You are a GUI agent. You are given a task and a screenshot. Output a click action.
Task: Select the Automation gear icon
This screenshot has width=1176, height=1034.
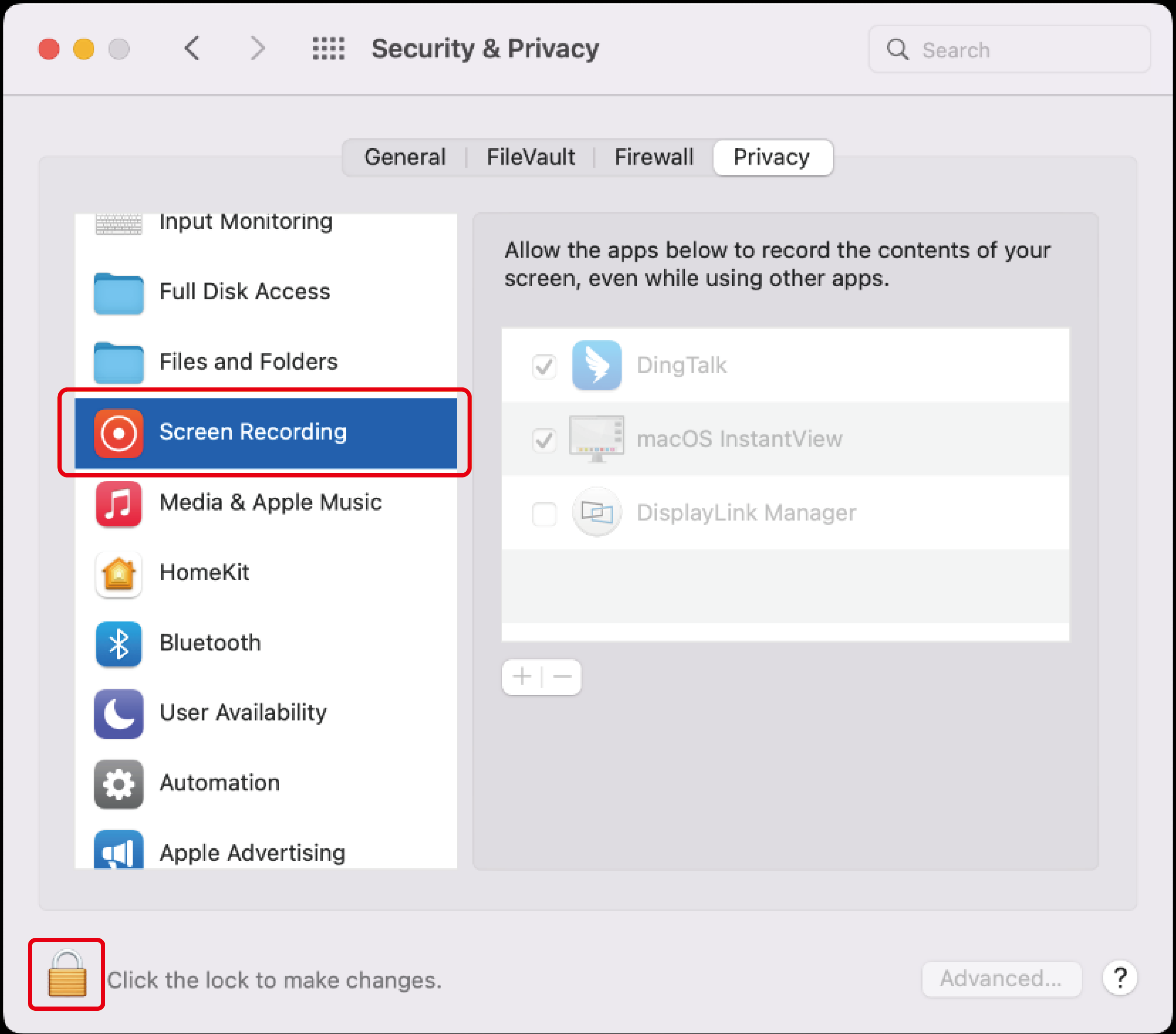click(118, 784)
